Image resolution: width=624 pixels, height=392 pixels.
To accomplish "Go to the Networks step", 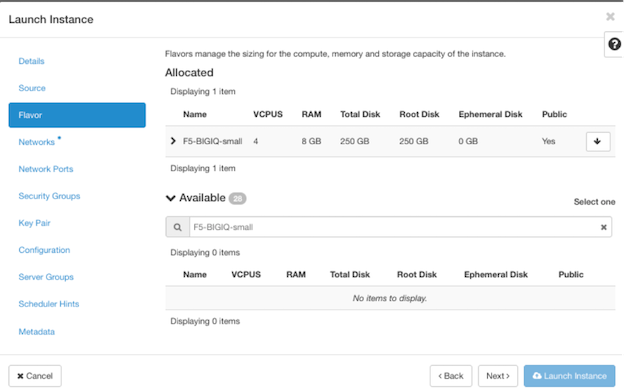I will (x=37, y=142).
